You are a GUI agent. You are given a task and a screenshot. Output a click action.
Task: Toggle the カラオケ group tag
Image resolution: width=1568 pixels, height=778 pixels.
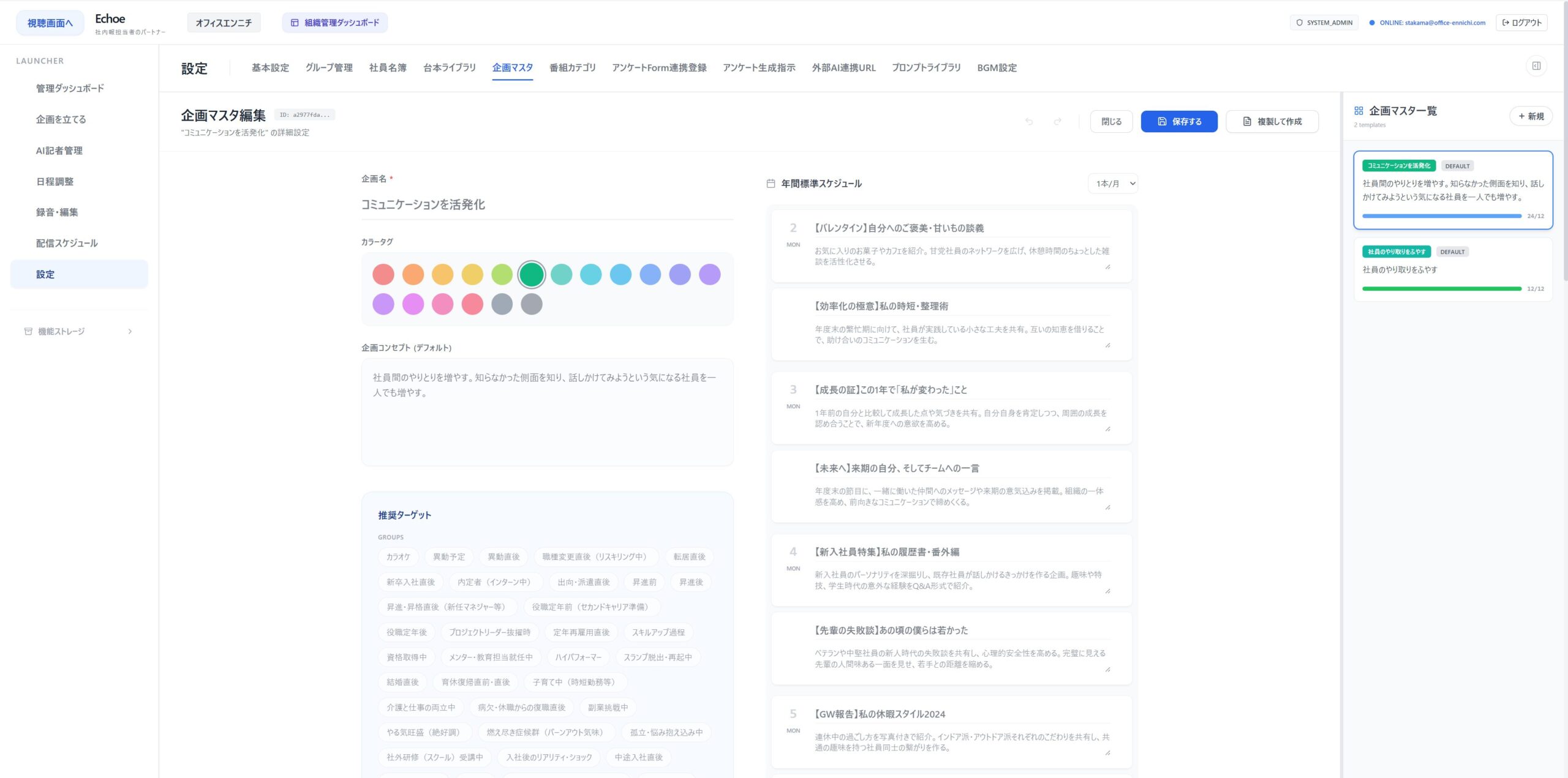pyautogui.click(x=398, y=556)
